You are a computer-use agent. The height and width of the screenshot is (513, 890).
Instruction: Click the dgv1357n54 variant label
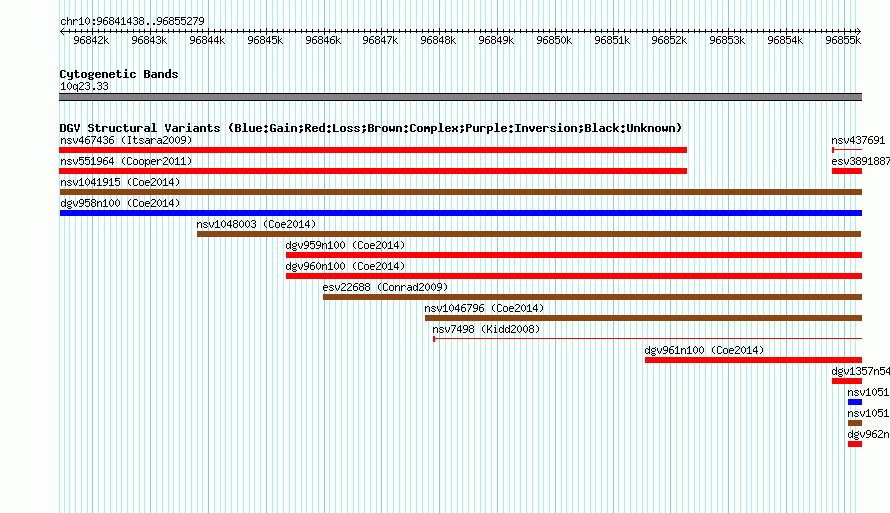coord(860,371)
